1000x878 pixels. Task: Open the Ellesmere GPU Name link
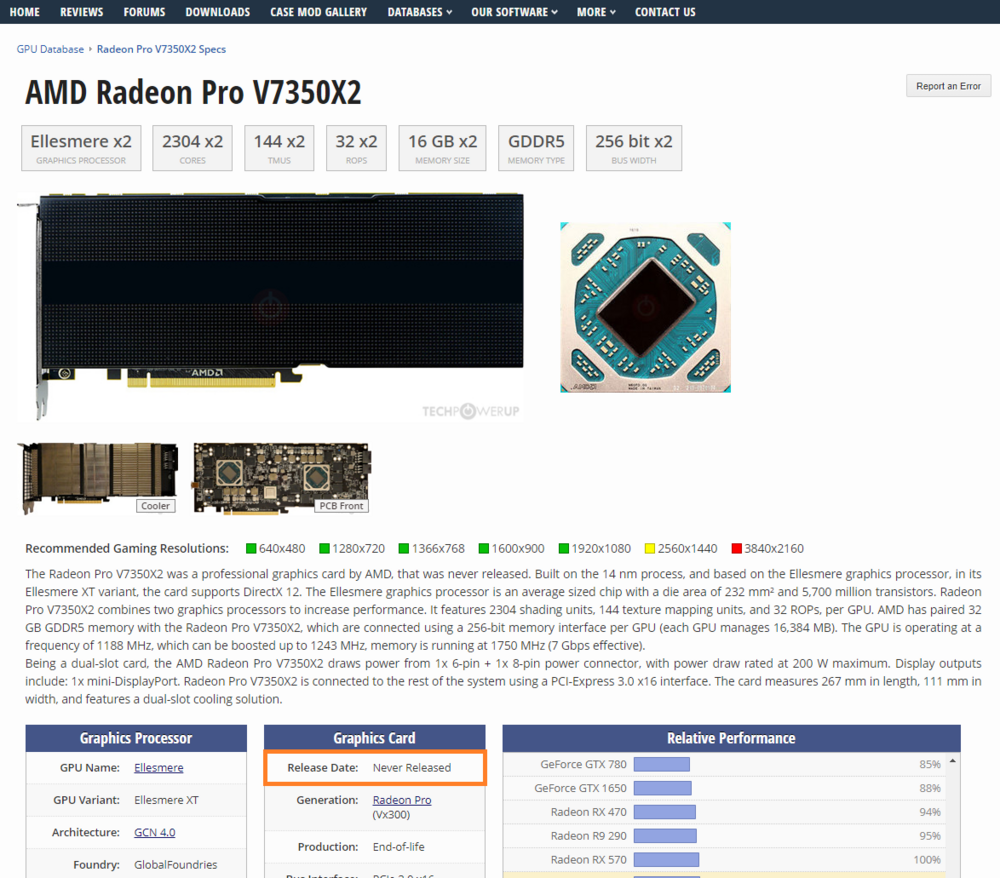(x=158, y=768)
